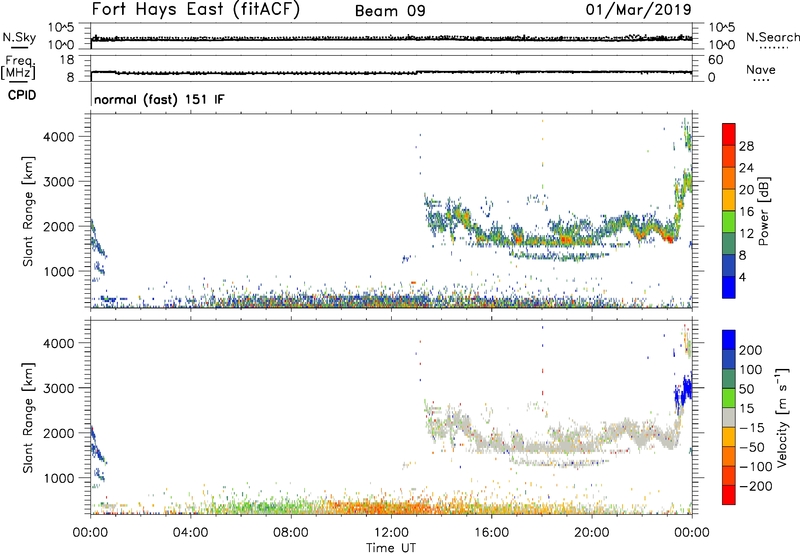Select the "50" label on Velocity colorbar

[747, 389]
